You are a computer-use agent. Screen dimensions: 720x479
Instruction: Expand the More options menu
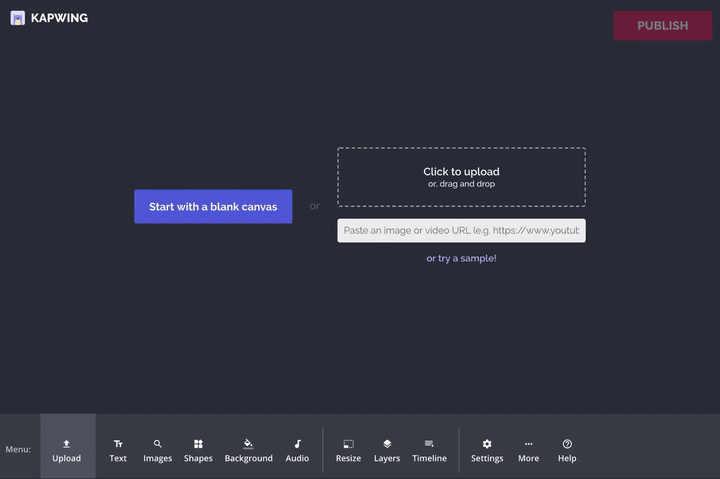528,450
